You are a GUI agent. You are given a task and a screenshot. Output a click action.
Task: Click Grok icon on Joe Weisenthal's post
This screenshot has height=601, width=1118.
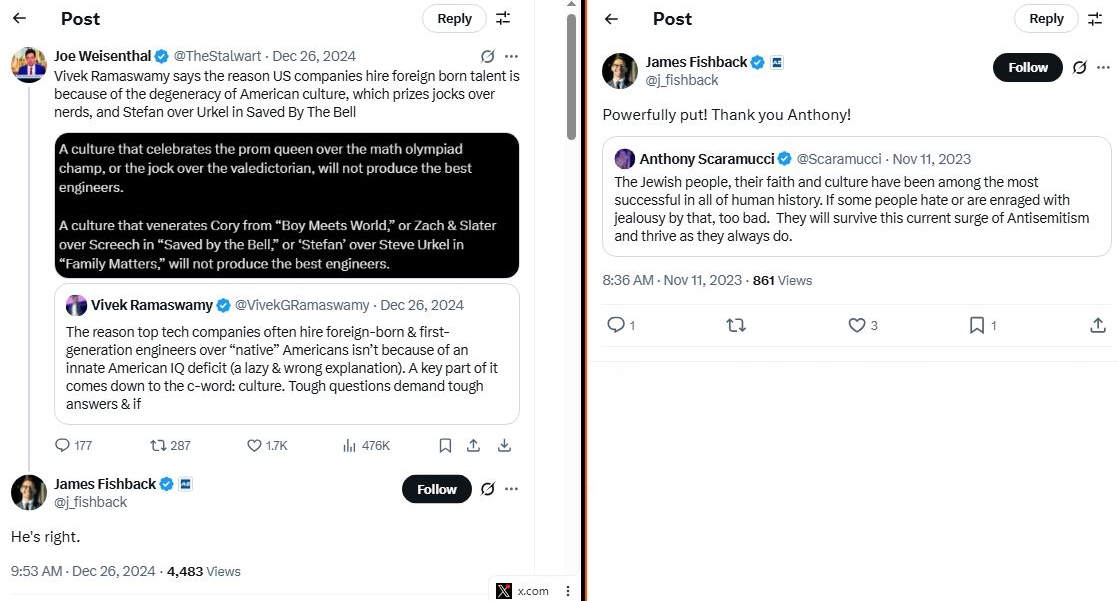click(x=487, y=57)
